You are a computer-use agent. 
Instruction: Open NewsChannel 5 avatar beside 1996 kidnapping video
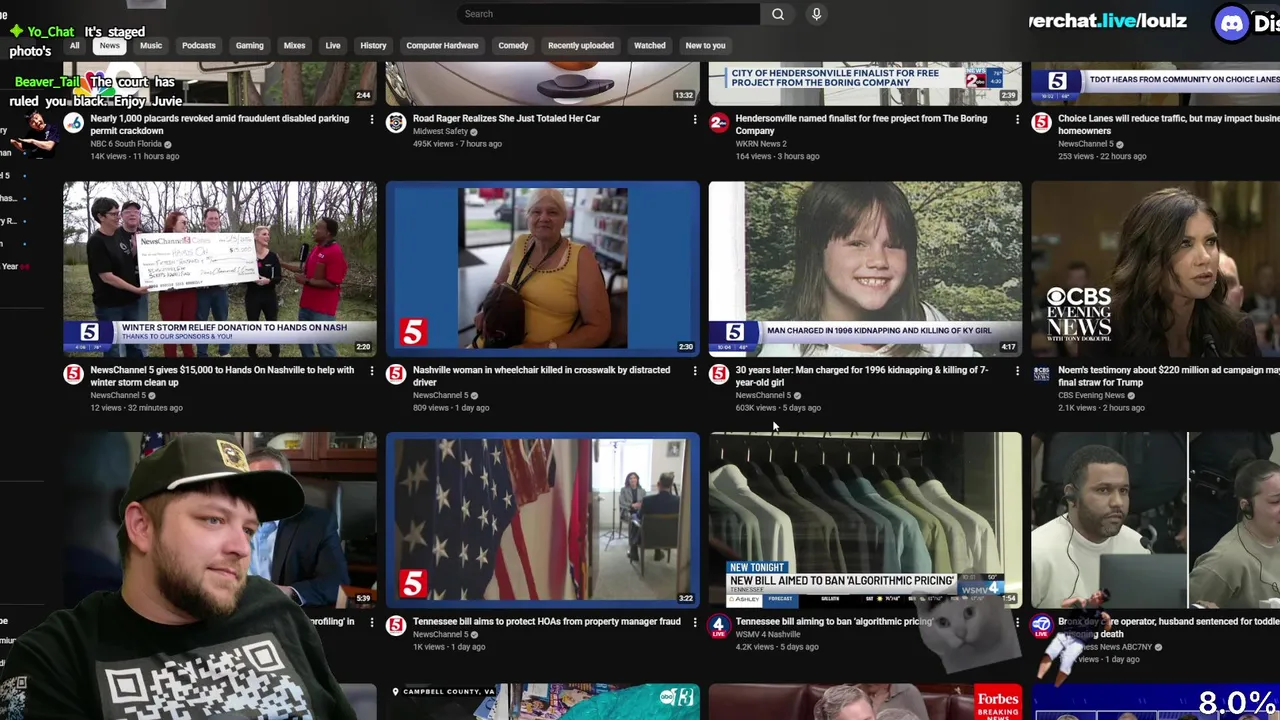click(719, 374)
